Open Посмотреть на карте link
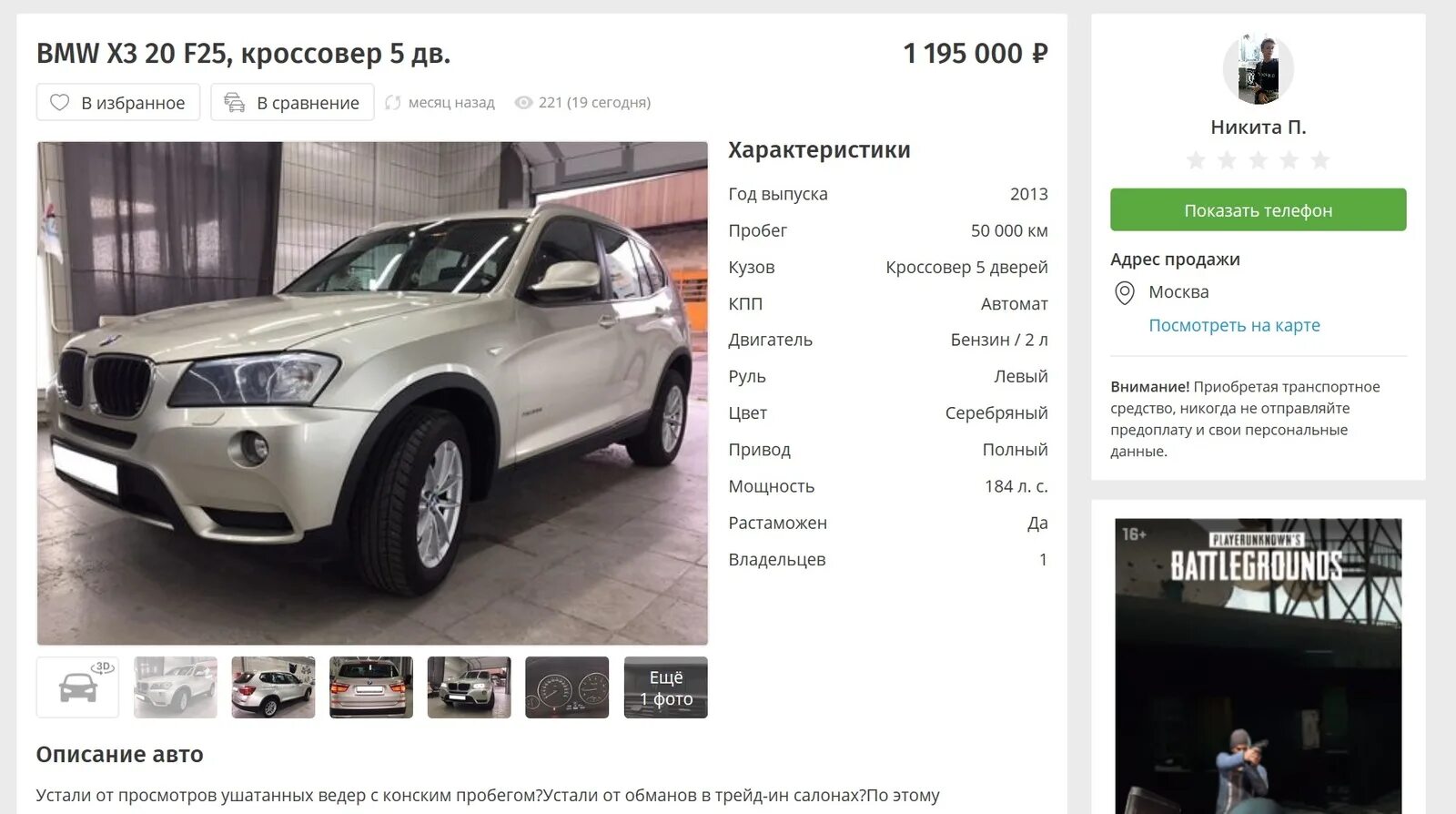This screenshot has height=814, width=1456. (1234, 325)
